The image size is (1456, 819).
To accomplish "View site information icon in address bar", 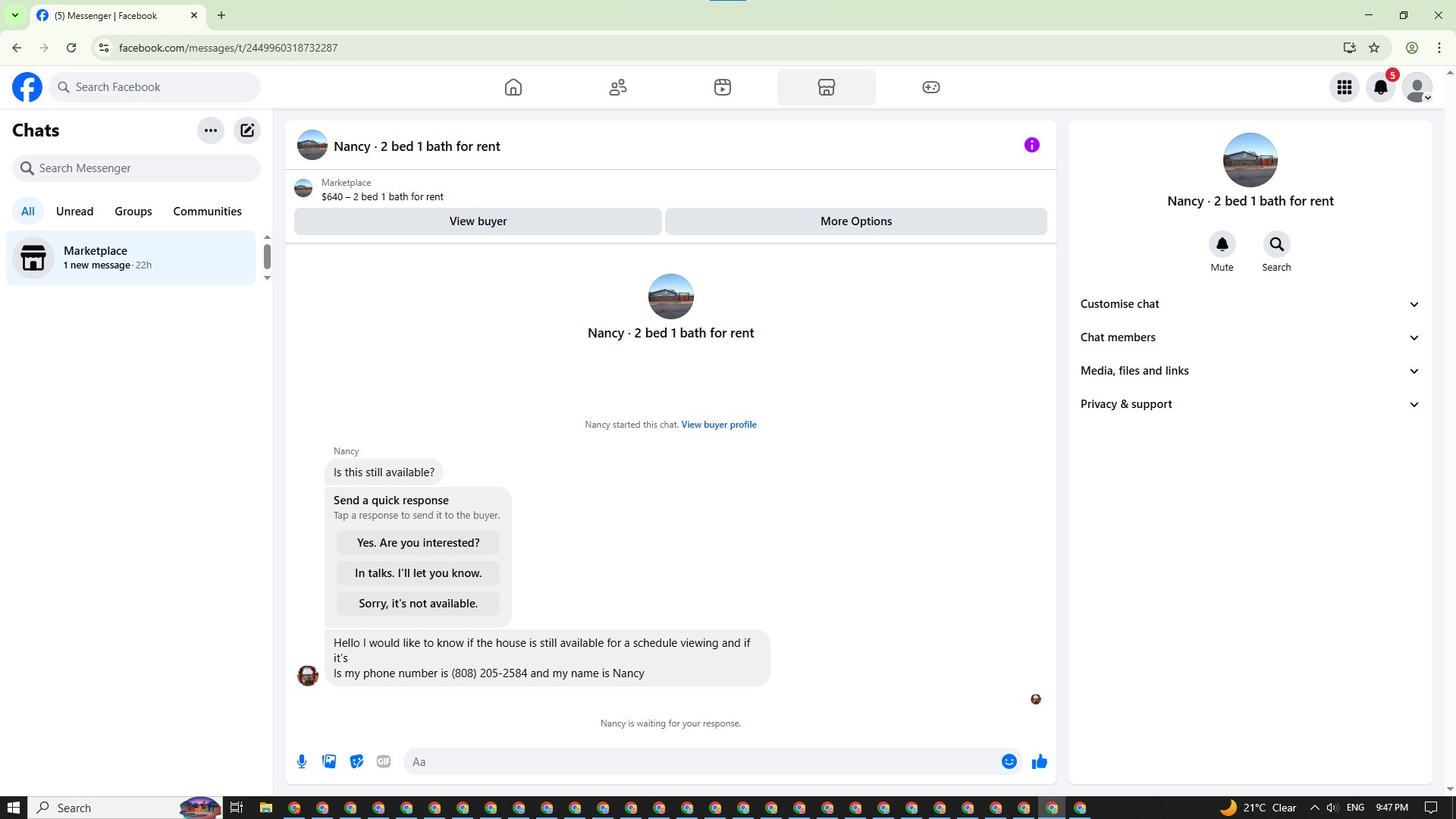I will point(104,48).
